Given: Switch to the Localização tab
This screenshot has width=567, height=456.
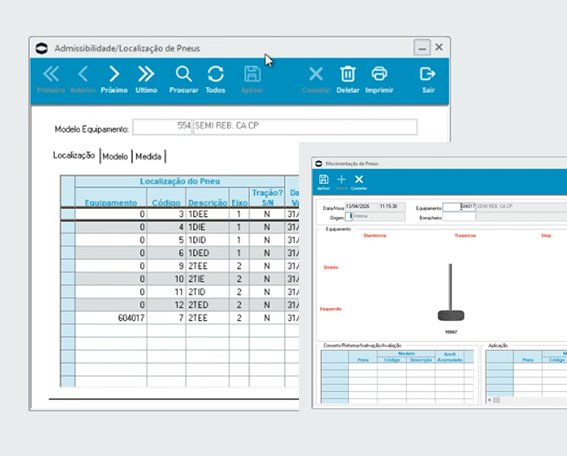Looking at the screenshot, I should click(74, 155).
